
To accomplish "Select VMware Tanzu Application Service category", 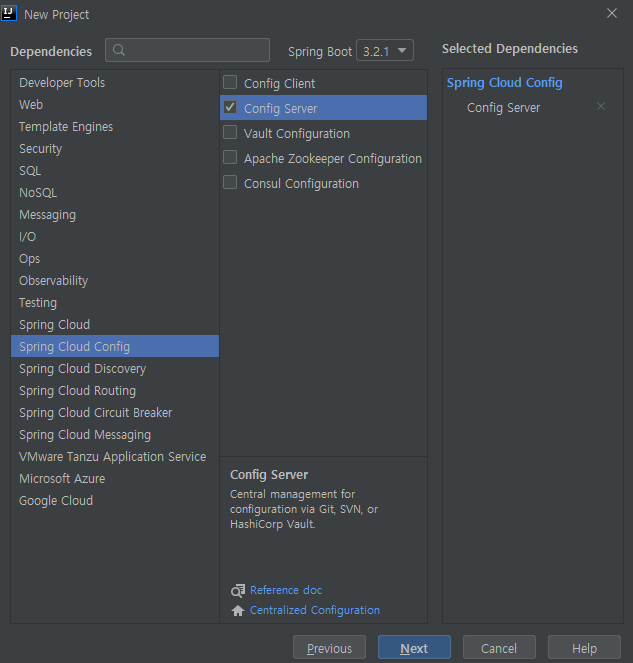I will (x=115, y=456).
